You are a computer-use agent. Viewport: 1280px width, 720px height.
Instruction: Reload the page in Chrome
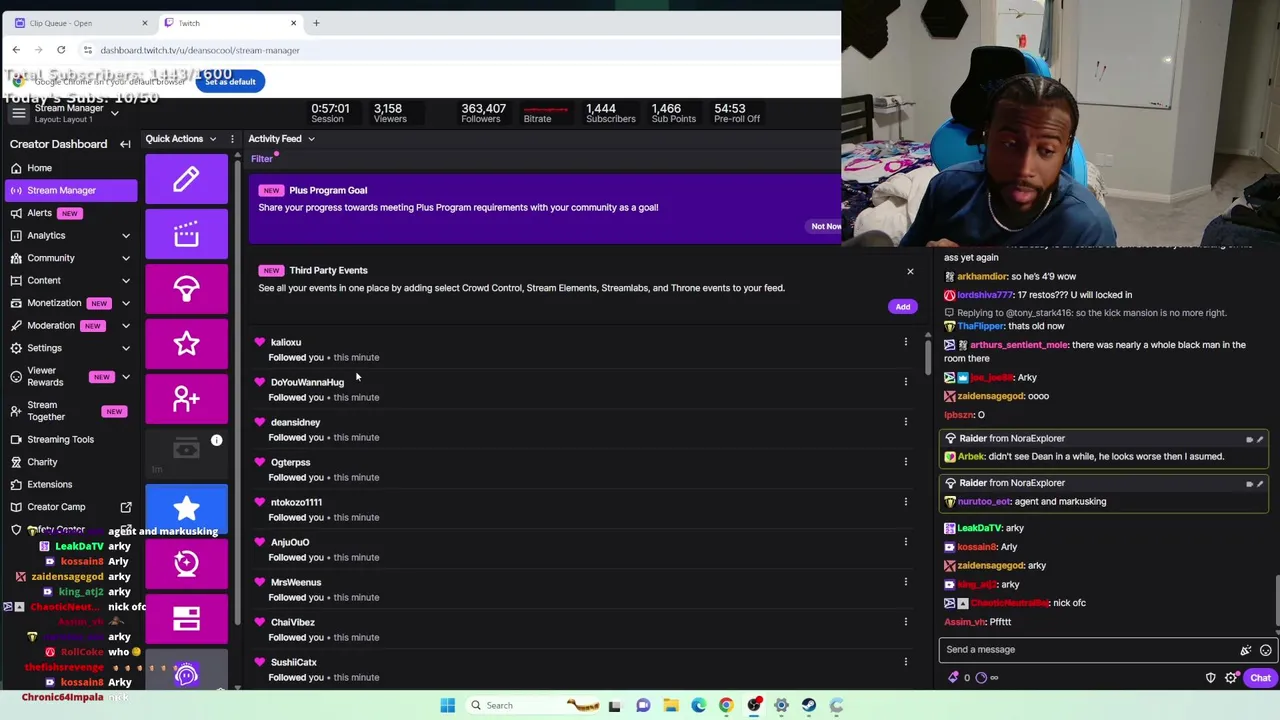[61, 50]
